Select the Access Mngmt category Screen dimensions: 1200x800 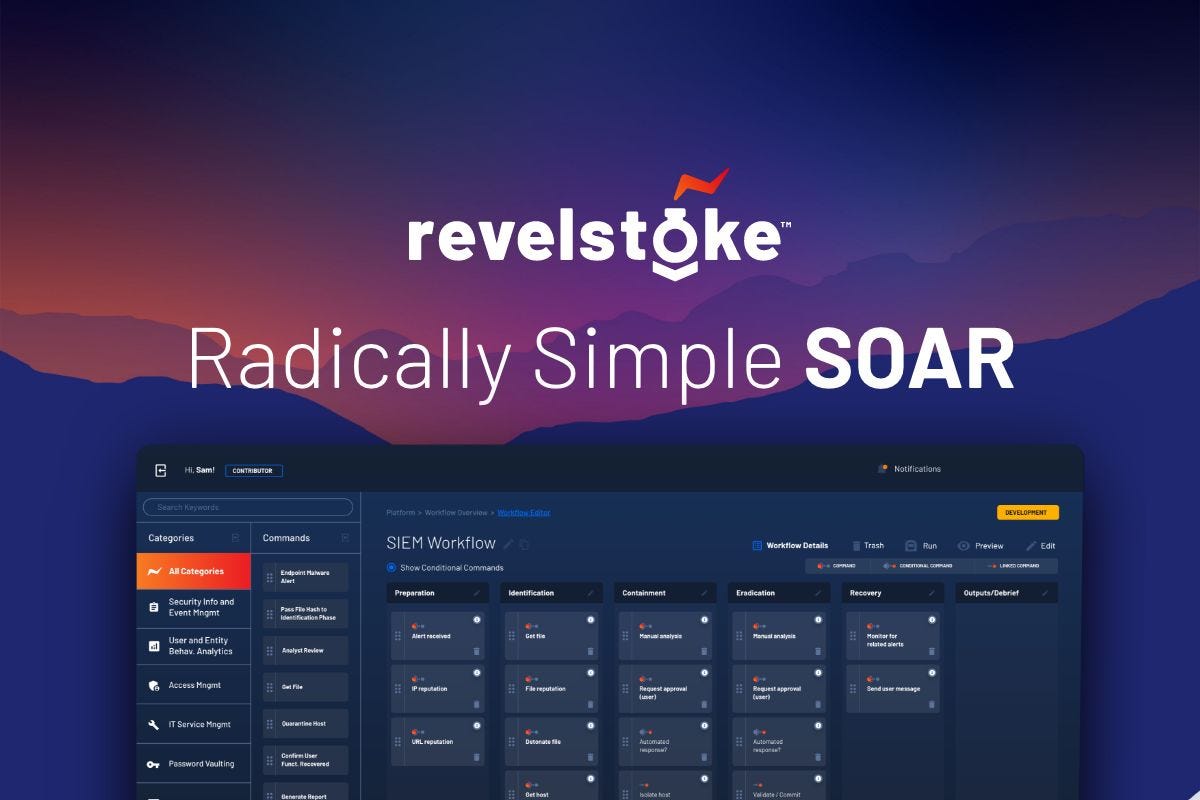click(193, 685)
